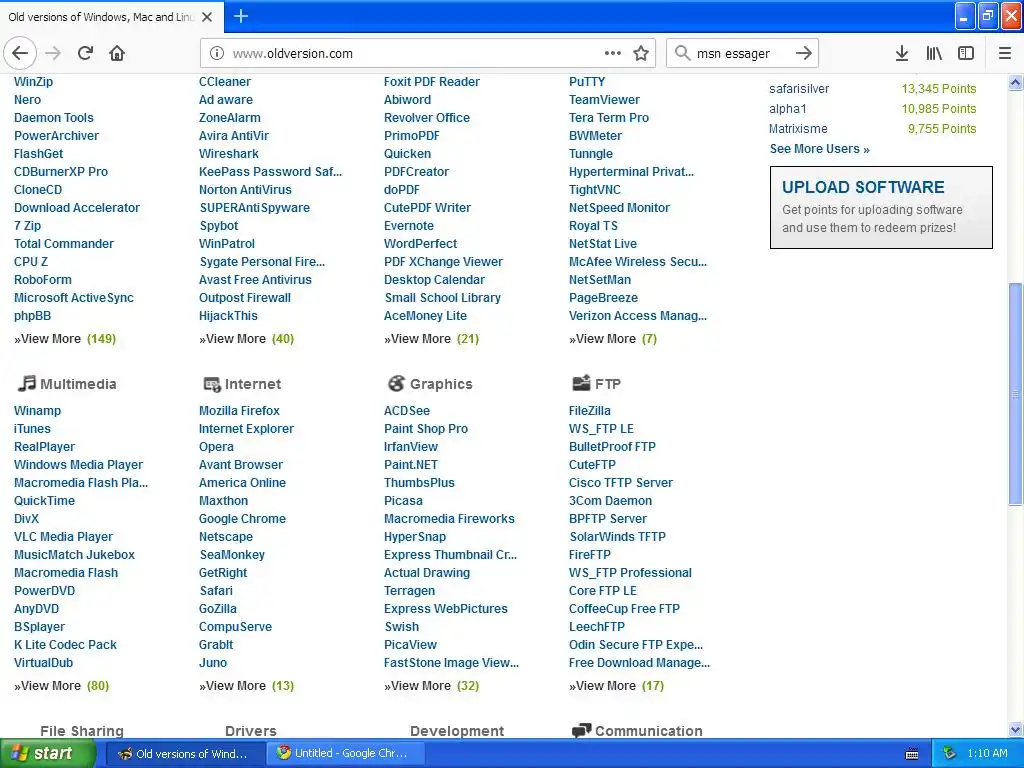Click the scrollbar down arrow

1015,729
